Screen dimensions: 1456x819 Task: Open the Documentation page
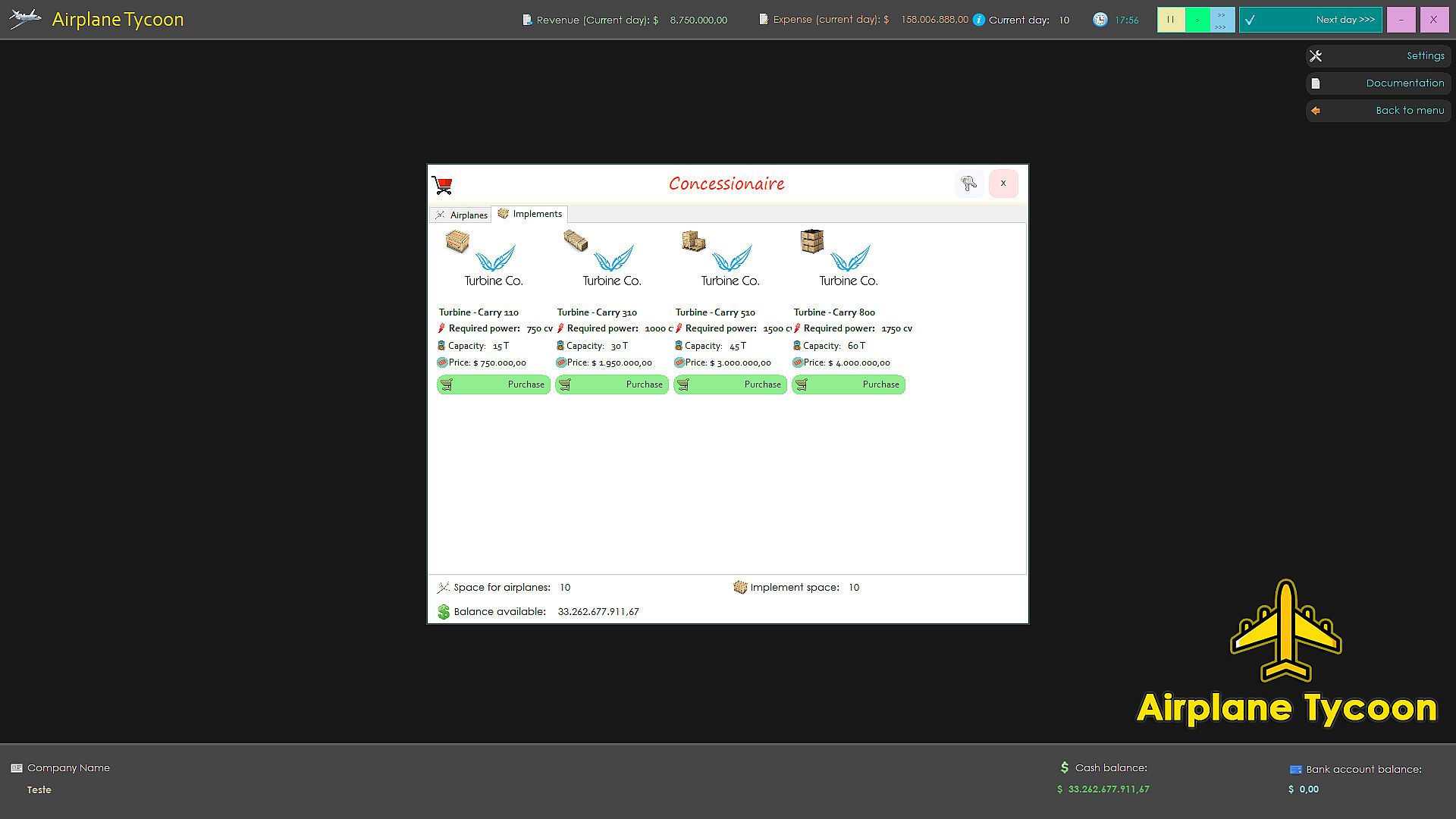[x=1378, y=83]
